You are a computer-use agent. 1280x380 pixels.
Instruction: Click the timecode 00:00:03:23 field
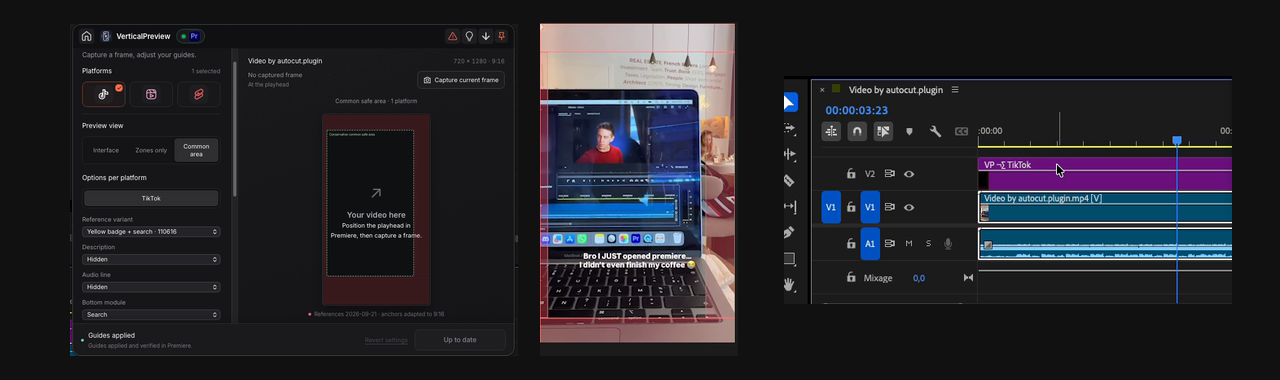856,111
